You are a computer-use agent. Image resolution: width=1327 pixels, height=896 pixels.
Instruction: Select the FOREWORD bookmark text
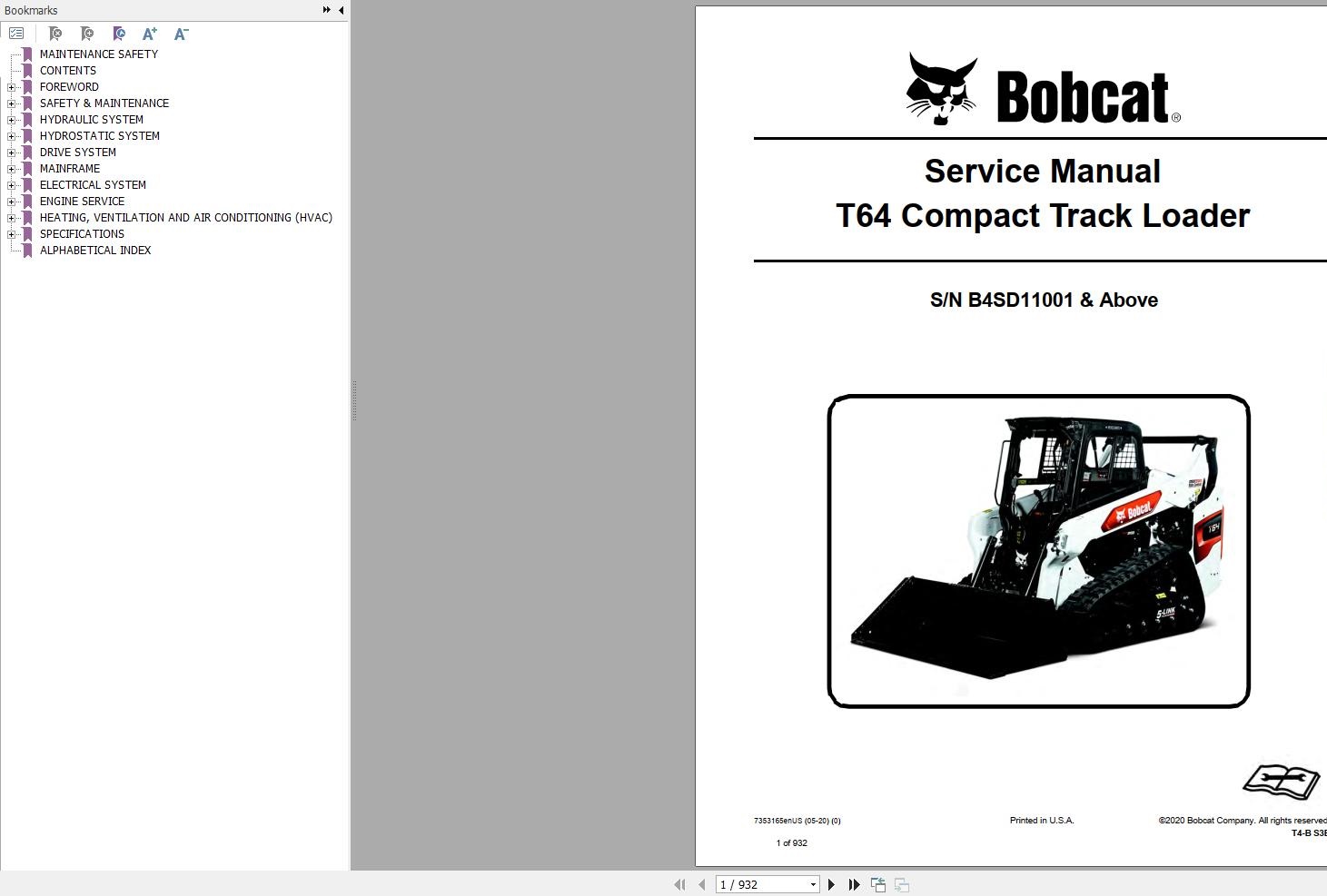click(69, 87)
